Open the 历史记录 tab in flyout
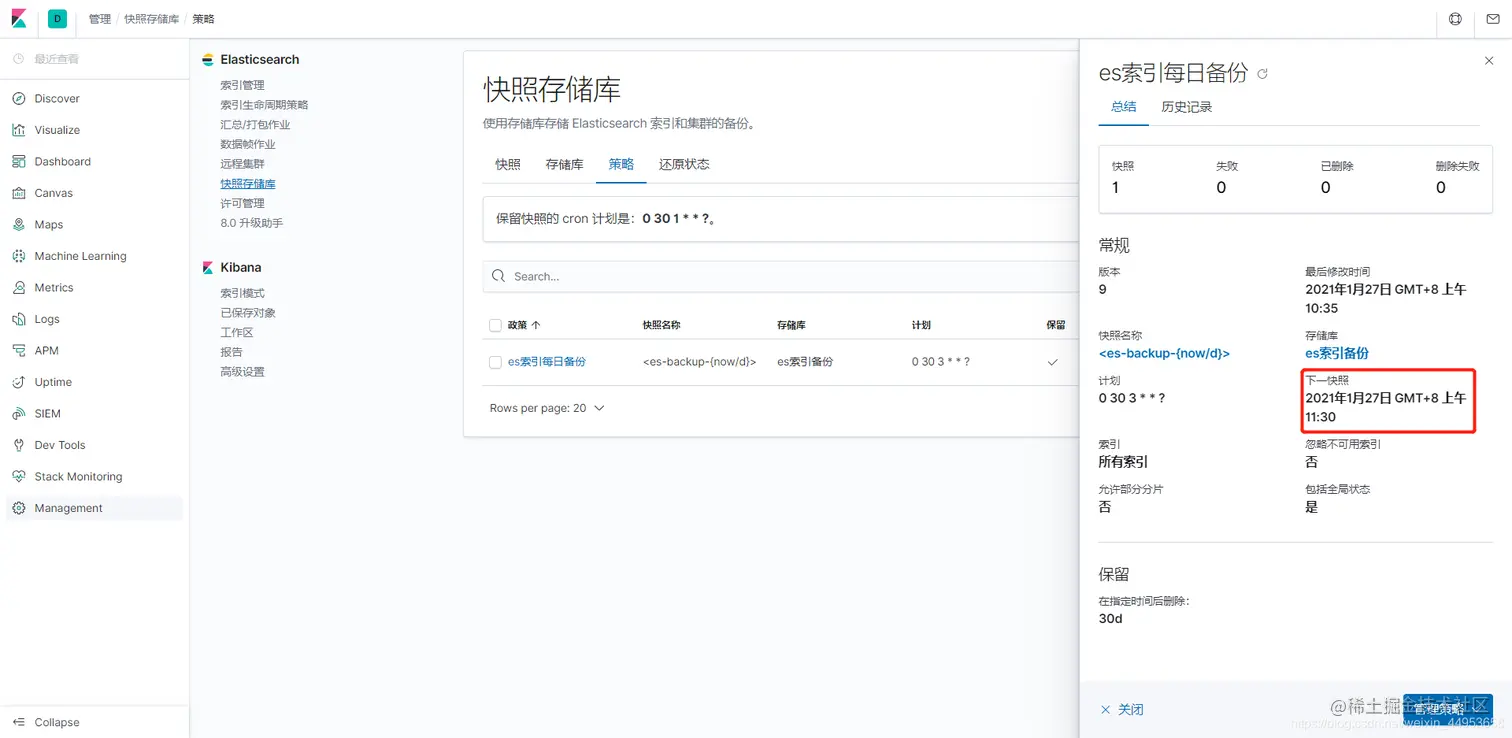This screenshot has width=1512, height=738. 1186,107
